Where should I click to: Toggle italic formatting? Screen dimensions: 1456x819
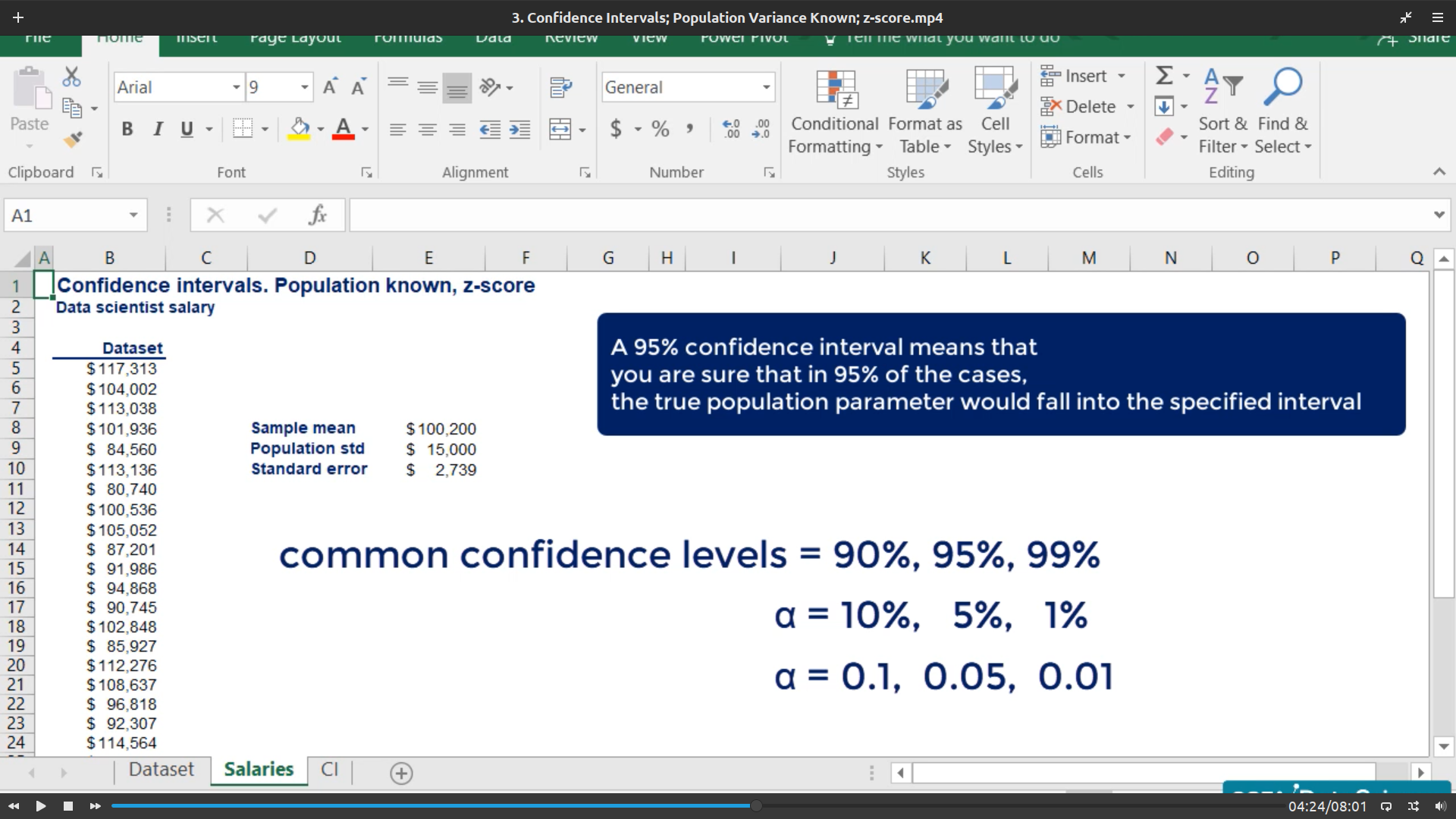(x=158, y=129)
